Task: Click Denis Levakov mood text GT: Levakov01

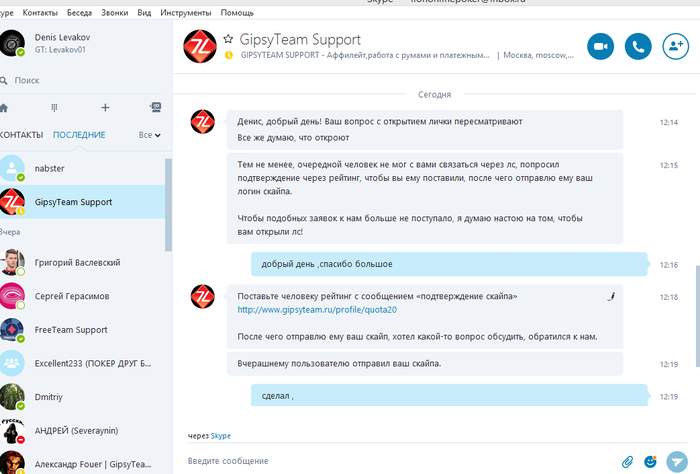Action: [x=60, y=50]
